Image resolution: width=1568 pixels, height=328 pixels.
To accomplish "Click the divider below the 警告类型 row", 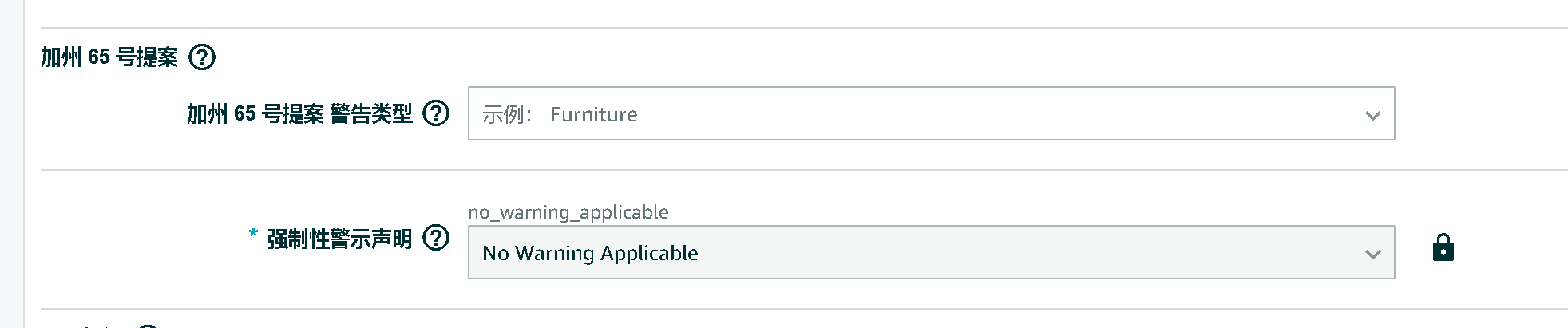I will click(x=804, y=170).
